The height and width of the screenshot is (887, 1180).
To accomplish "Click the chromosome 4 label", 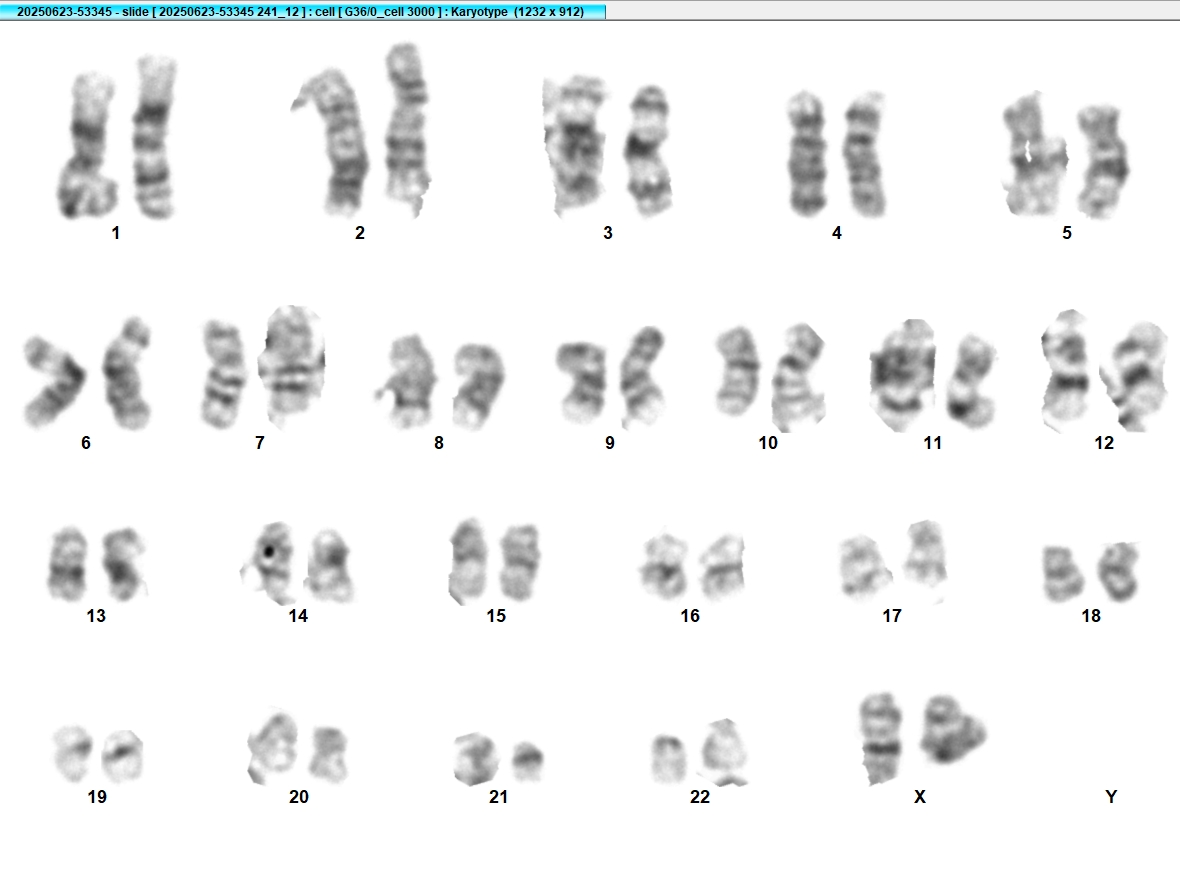I will point(837,233).
